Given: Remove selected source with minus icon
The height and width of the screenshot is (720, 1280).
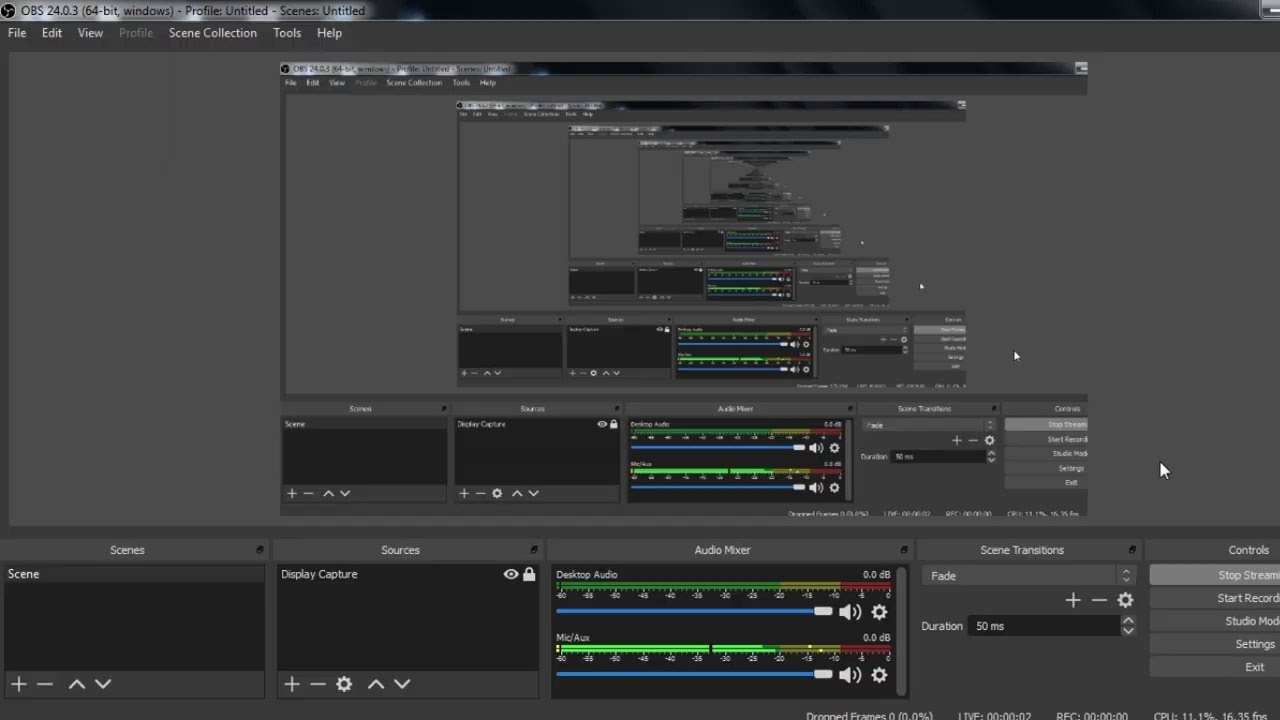Looking at the screenshot, I should coord(317,684).
